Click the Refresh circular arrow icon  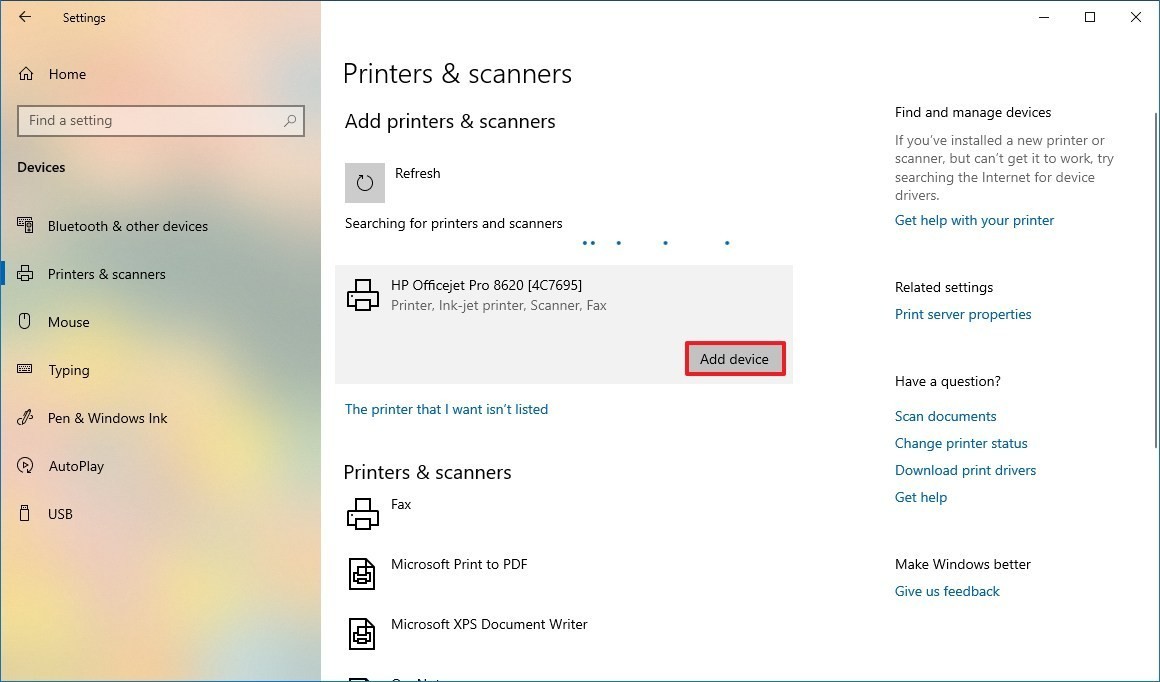click(365, 183)
